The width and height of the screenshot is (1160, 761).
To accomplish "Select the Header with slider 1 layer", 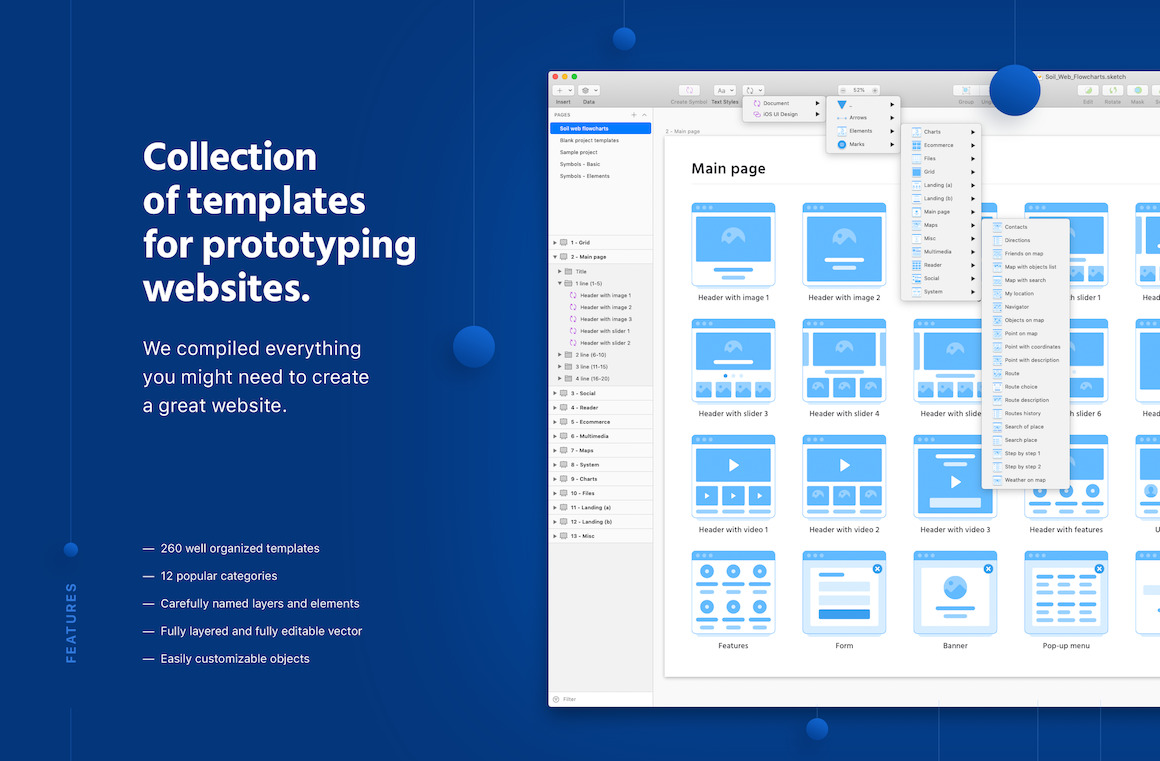I will [604, 331].
